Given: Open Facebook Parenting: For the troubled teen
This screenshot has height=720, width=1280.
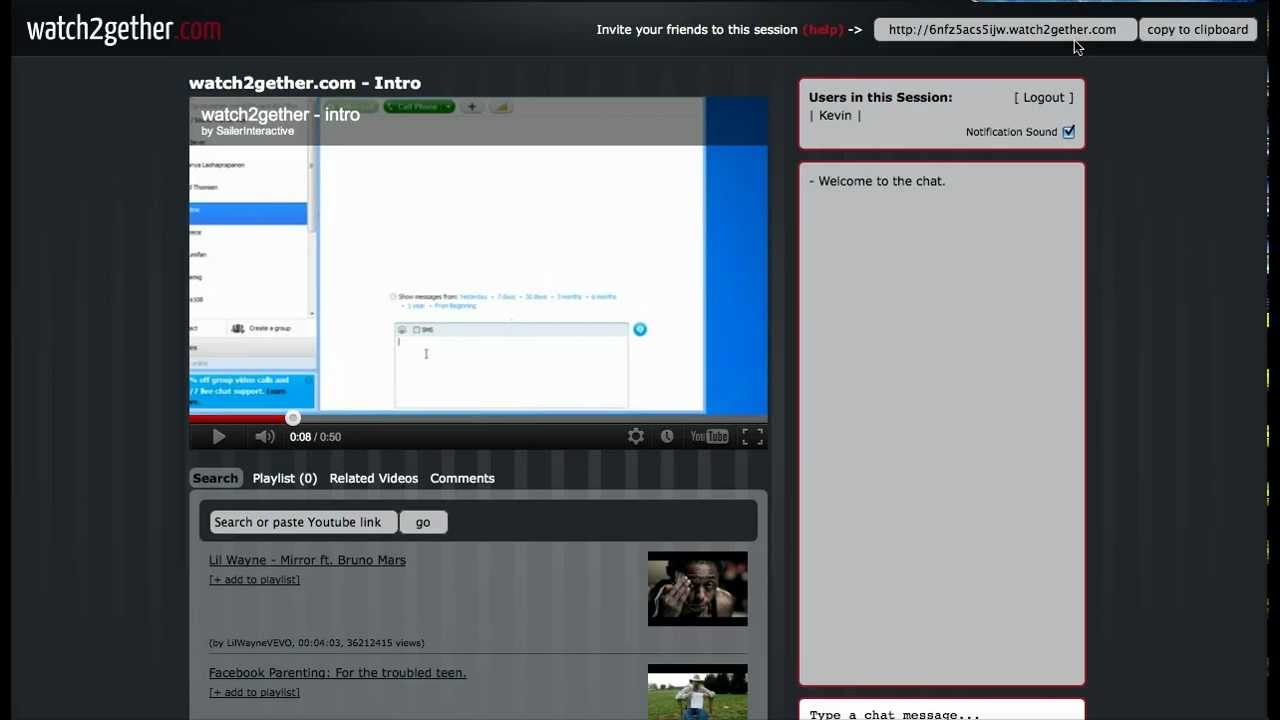Looking at the screenshot, I should point(337,673).
